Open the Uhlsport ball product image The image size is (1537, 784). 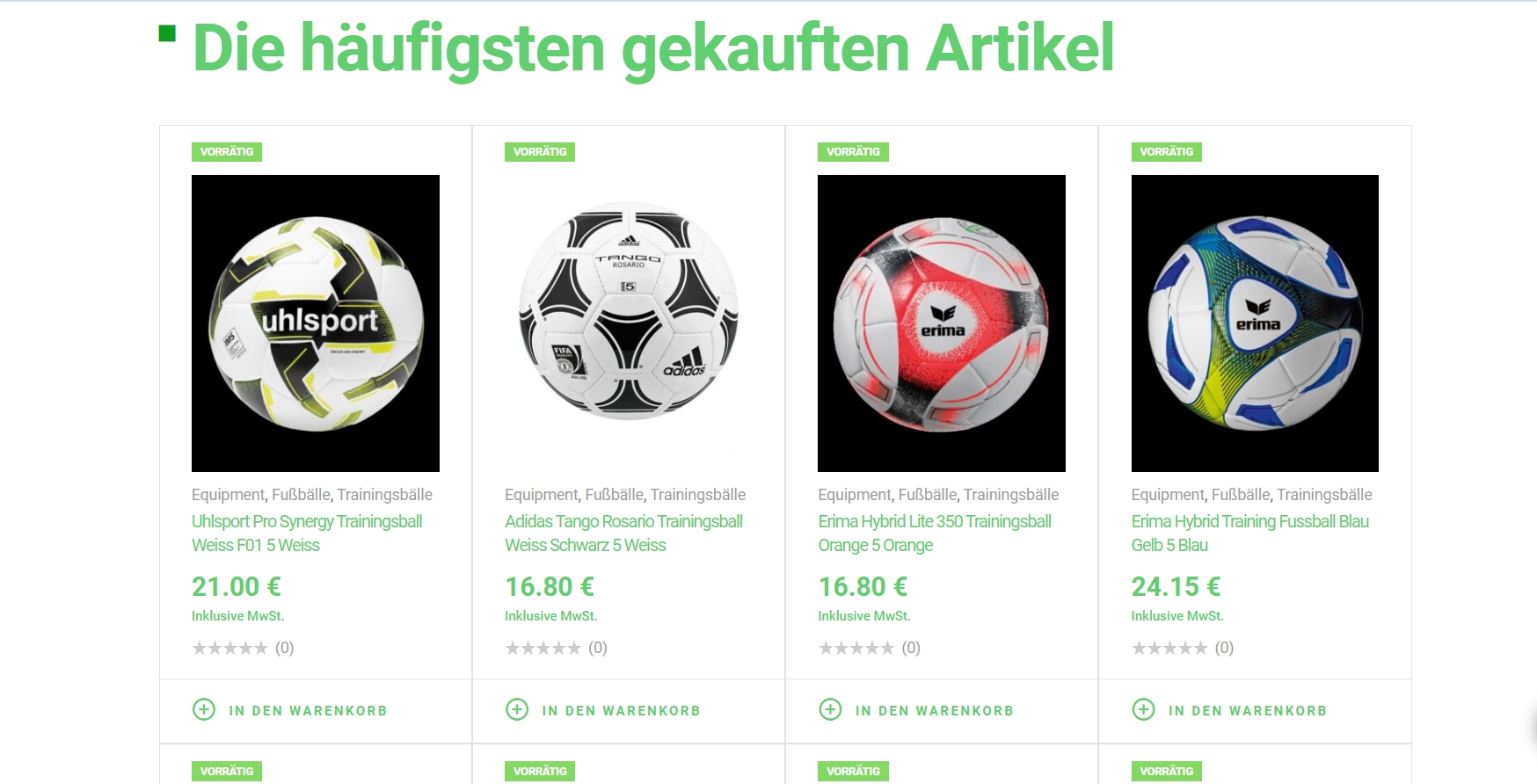click(316, 323)
